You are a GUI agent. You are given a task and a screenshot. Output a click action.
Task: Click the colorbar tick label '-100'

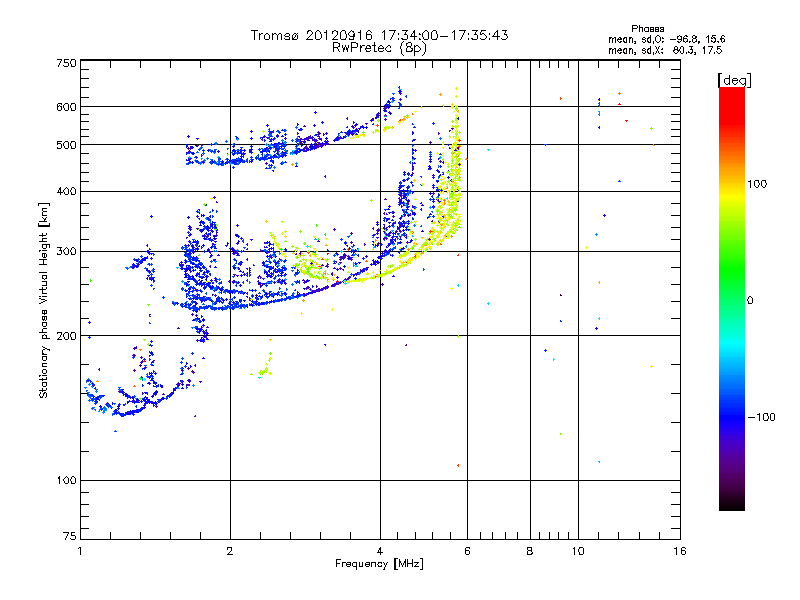[x=761, y=417]
